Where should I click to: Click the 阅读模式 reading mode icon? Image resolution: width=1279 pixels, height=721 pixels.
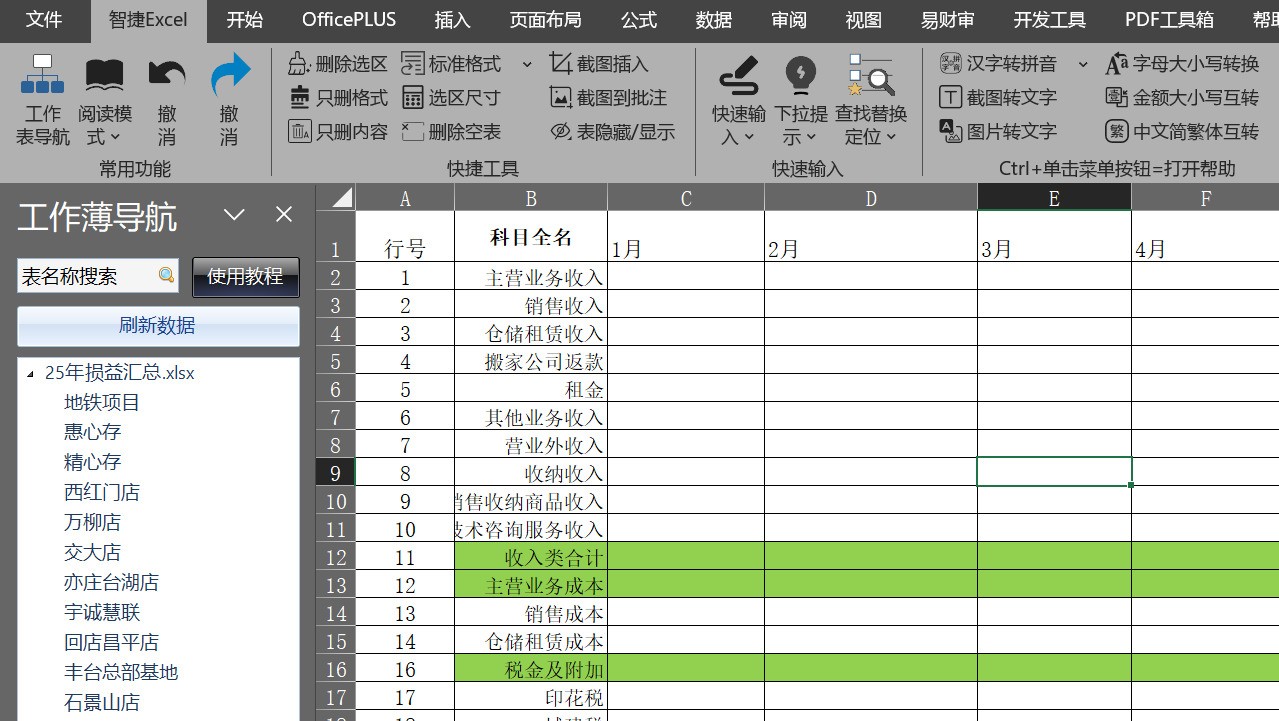click(x=104, y=100)
